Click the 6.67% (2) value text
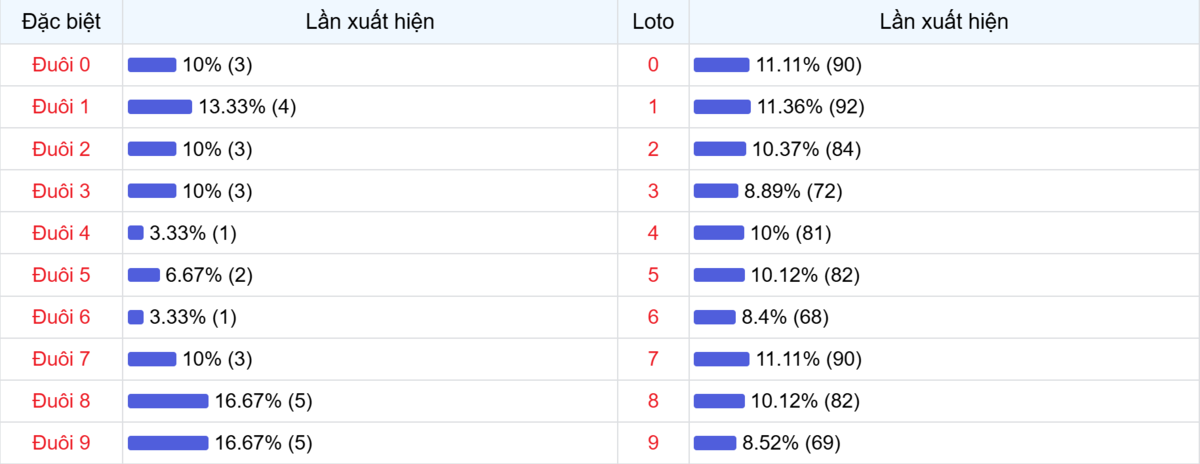 click(x=210, y=275)
